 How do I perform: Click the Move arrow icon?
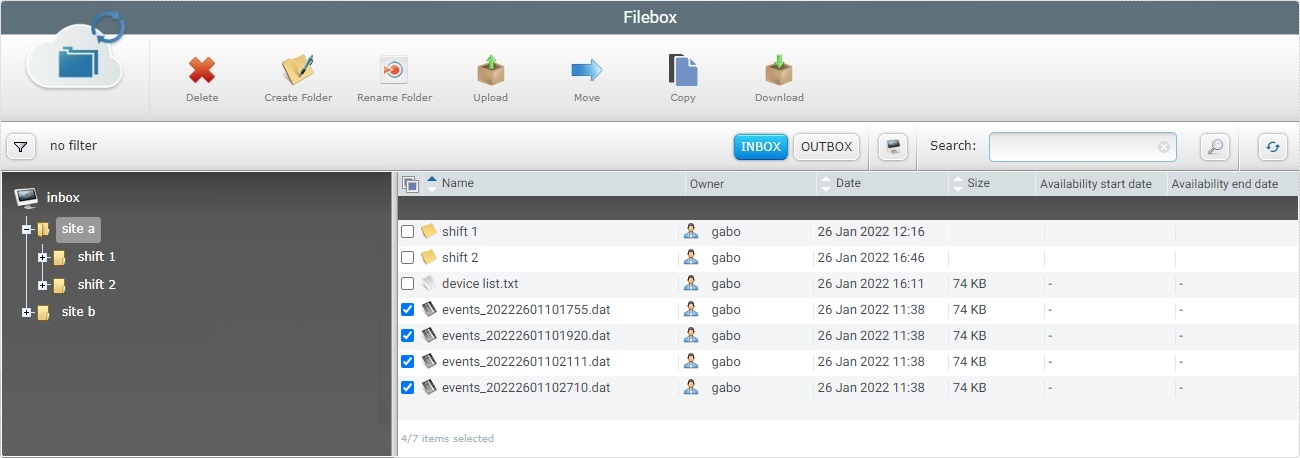[587, 70]
